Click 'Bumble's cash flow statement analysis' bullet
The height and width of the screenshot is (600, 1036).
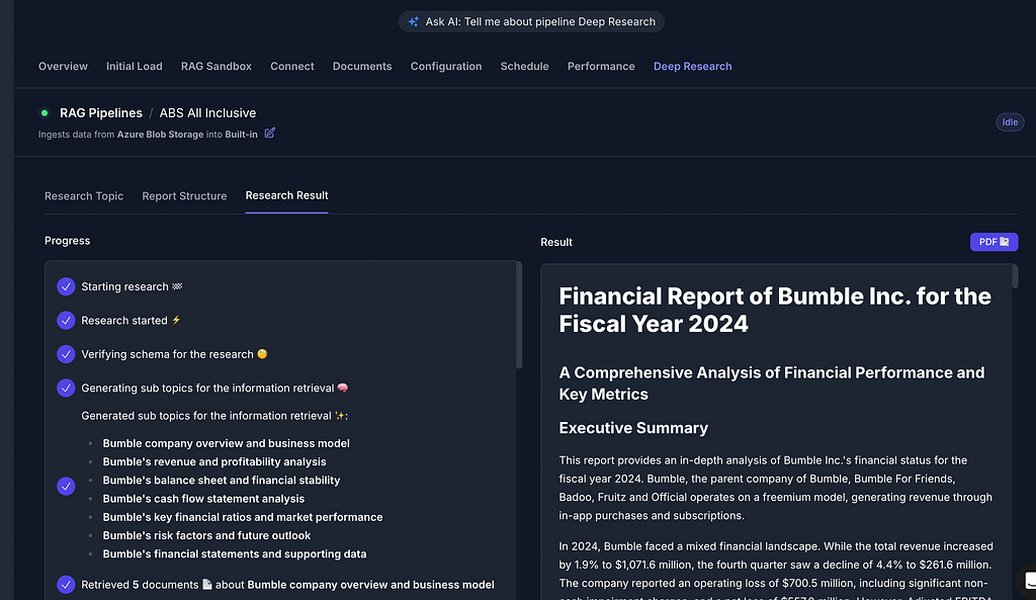(204, 499)
